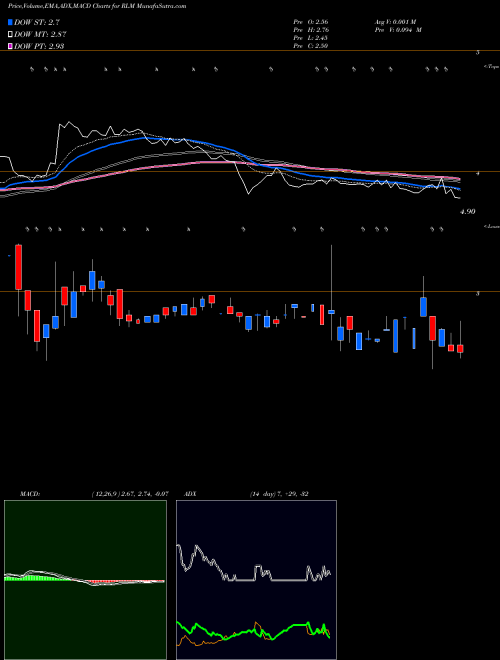Click the 'Pre L: 2.43' low value
This screenshot has width=500, height=660.
pos(311,38)
